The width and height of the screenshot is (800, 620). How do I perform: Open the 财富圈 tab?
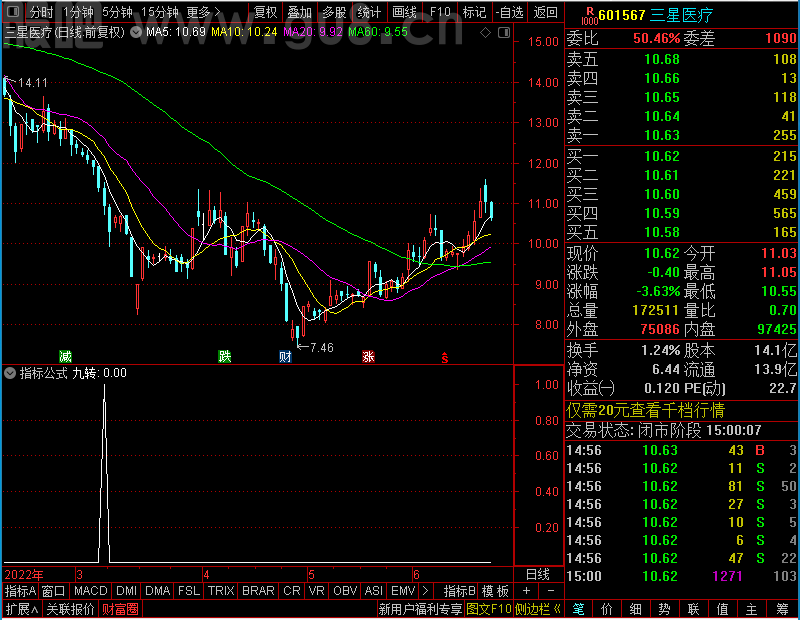coord(120,609)
